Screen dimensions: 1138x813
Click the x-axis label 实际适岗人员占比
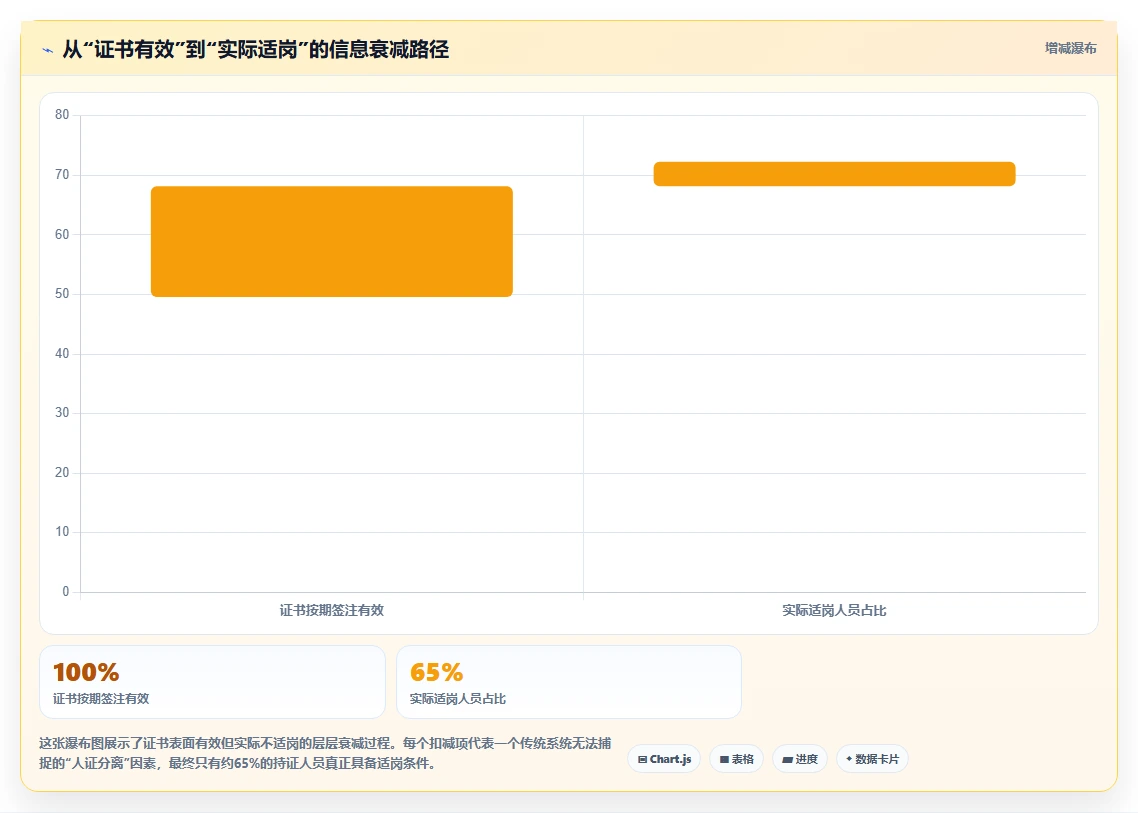(x=835, y=610)
